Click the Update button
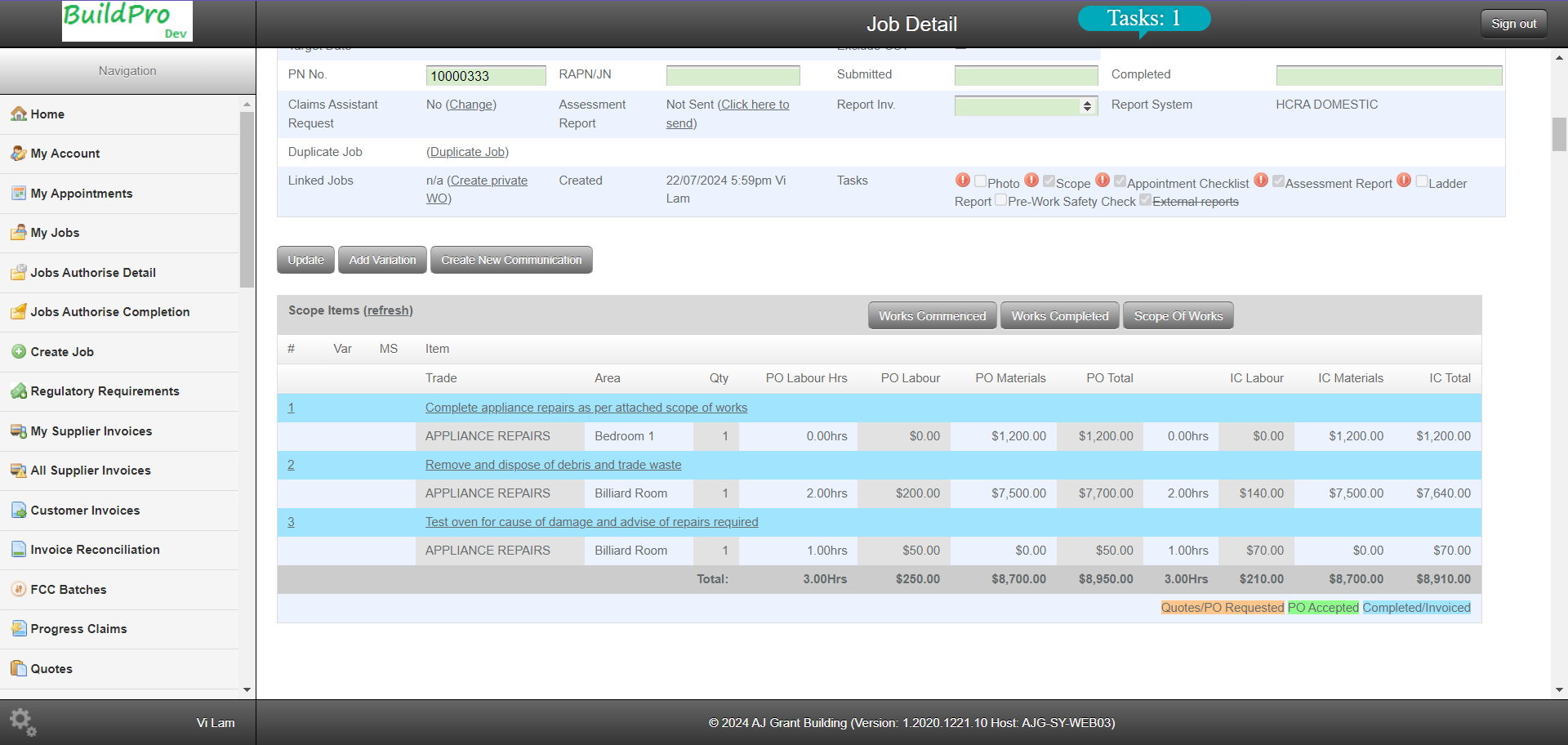This screenshot has width=1568, height=745. (306, 260)
